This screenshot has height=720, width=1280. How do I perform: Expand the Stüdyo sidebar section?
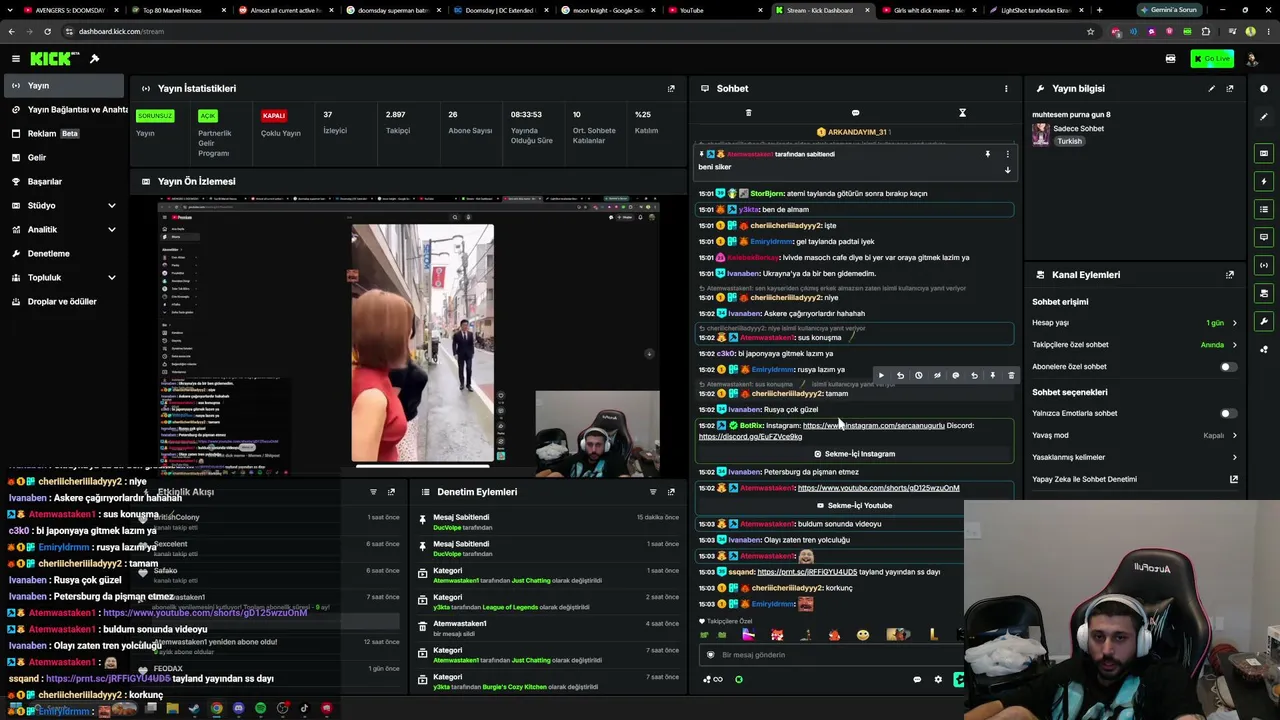pyautogui.click(x=111, y=206)
